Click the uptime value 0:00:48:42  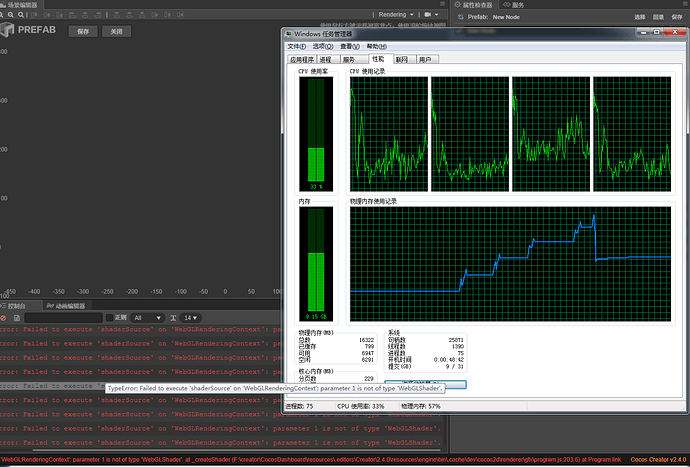click(x=448, y=360)
